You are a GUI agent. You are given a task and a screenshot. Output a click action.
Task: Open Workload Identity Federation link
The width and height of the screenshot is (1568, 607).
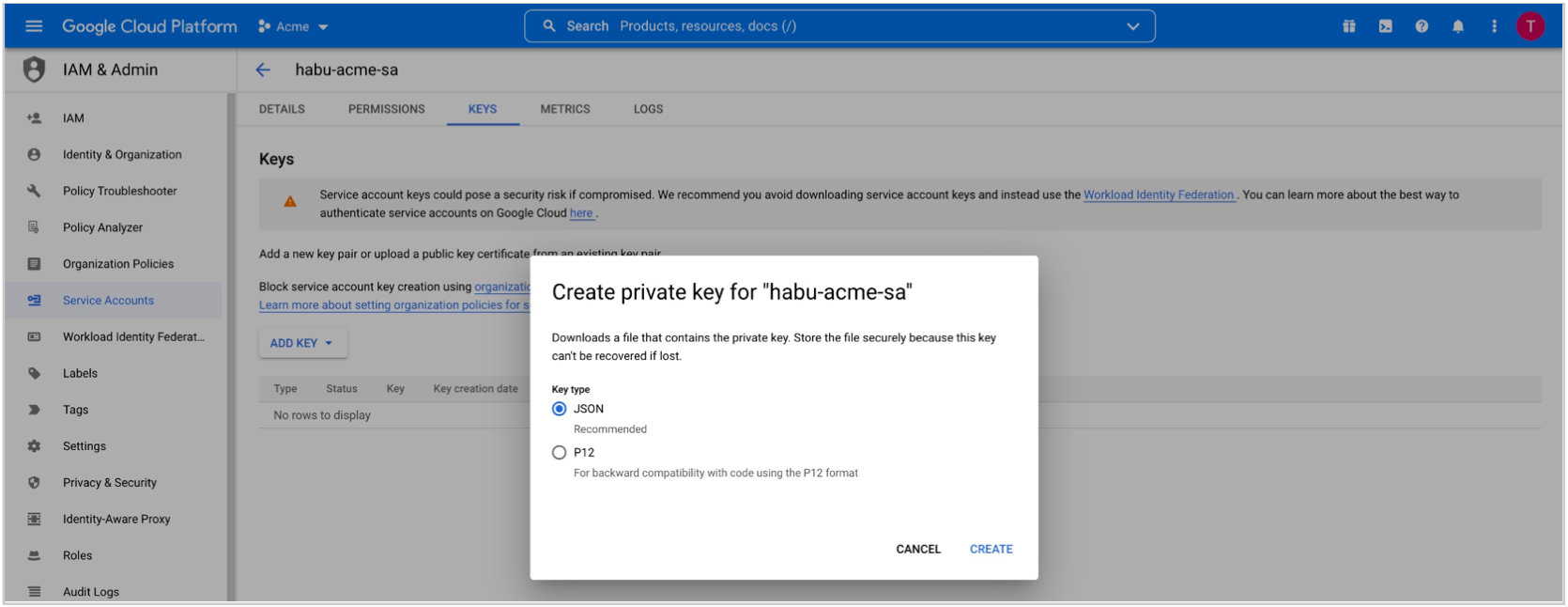1159,195
